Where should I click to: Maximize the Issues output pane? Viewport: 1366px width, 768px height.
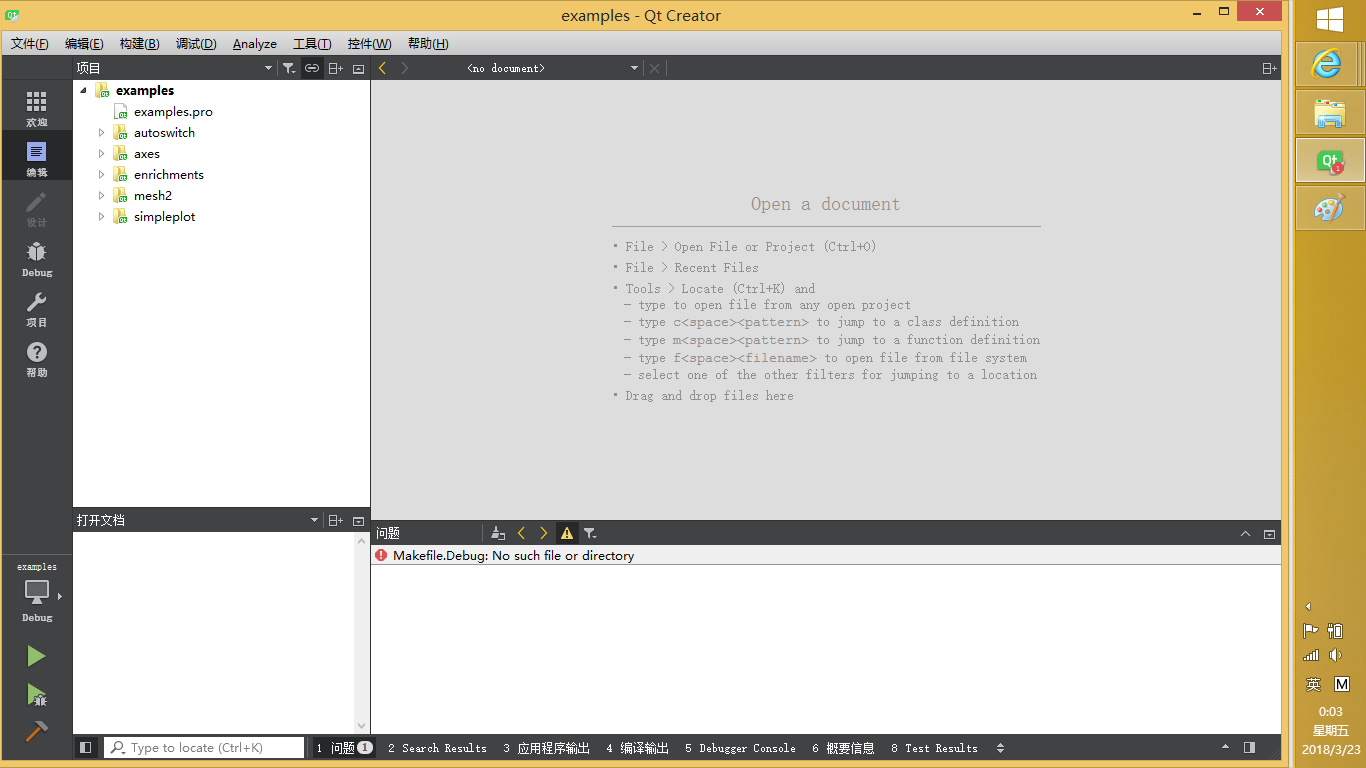pos(1245,534)
